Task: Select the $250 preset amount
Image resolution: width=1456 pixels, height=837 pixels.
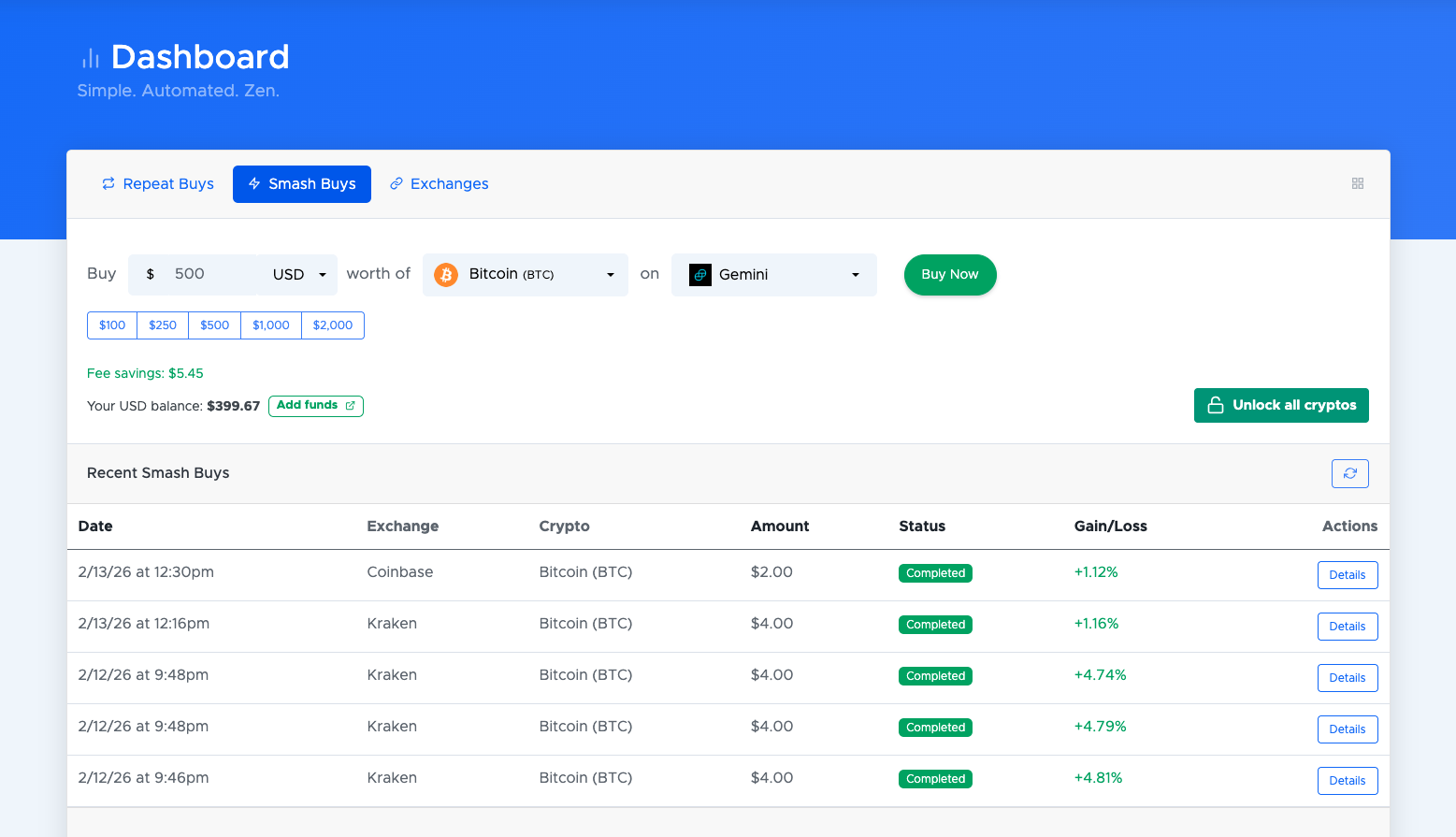Action: (163, 325)
